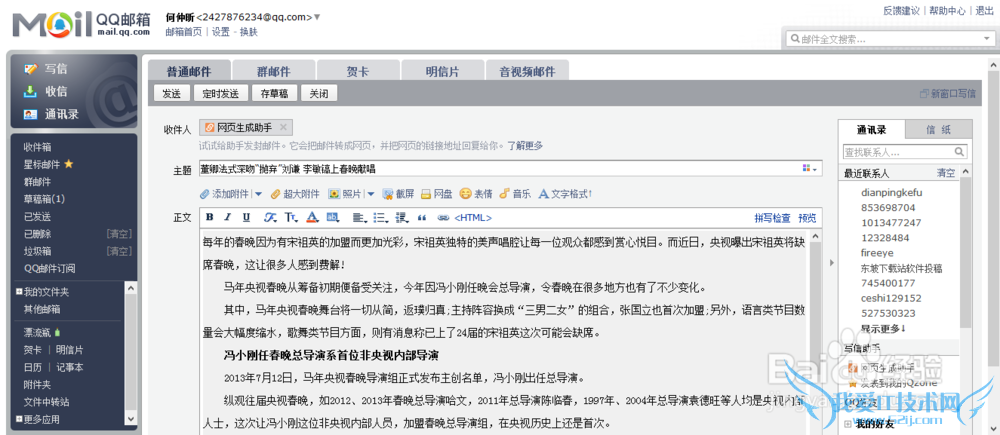Open the 表情 emoticon picker
This screenshot has width=1000, height=435.
[476, 194]
